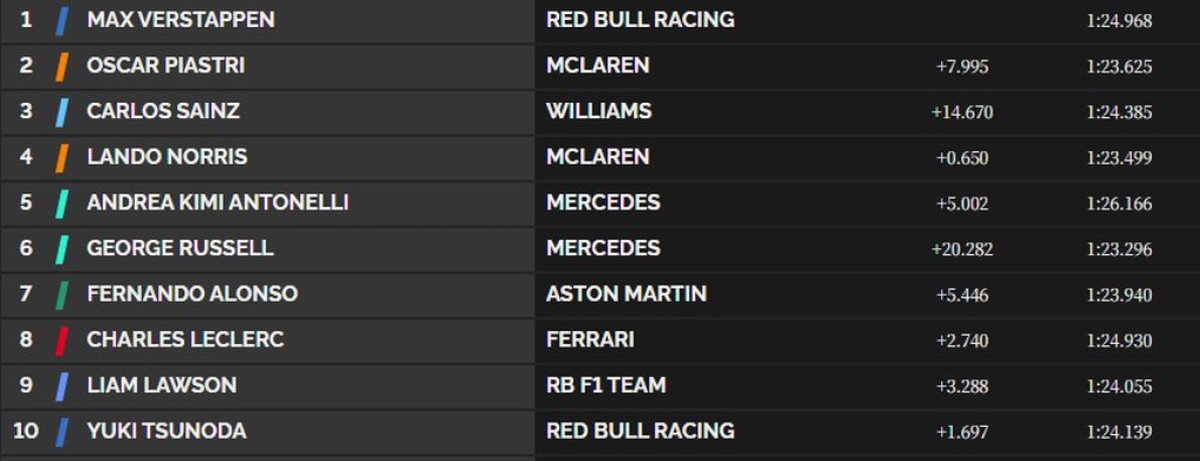
Task: Select George Russell's +20.282 gap
Action: [962, 249]
